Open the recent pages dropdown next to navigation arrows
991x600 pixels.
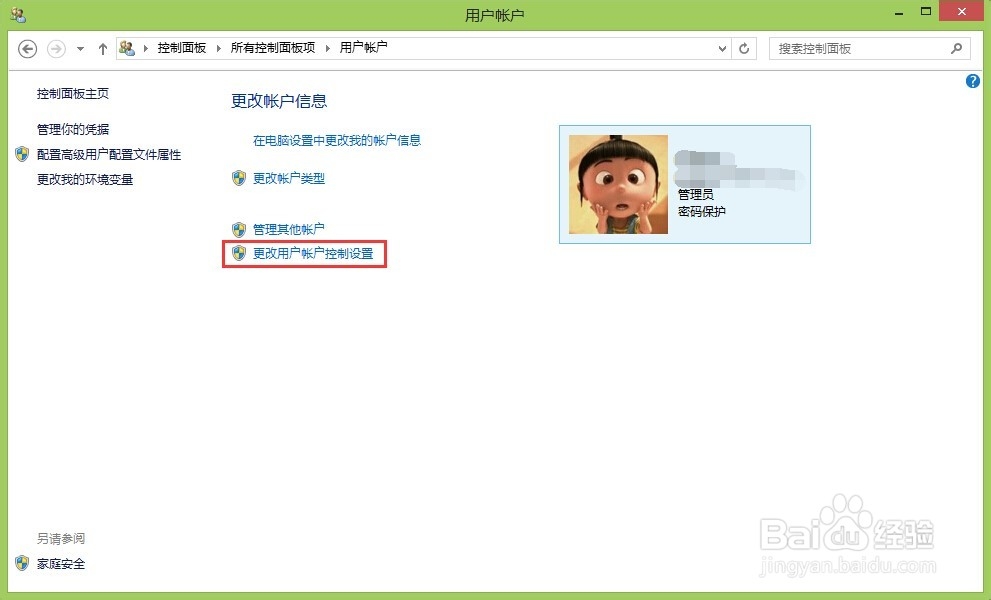[80, 48]
